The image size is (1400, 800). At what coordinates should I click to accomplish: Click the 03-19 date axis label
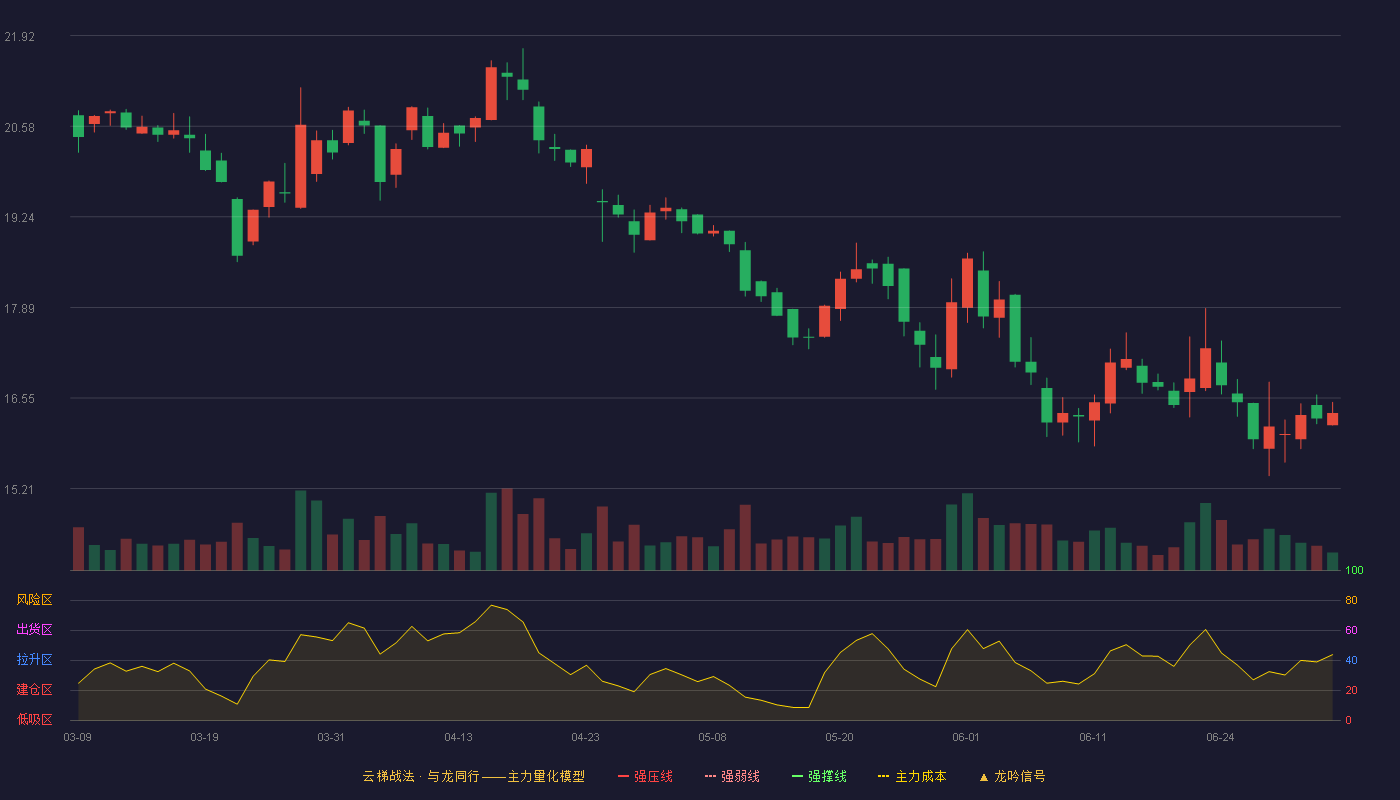point(205,737)
